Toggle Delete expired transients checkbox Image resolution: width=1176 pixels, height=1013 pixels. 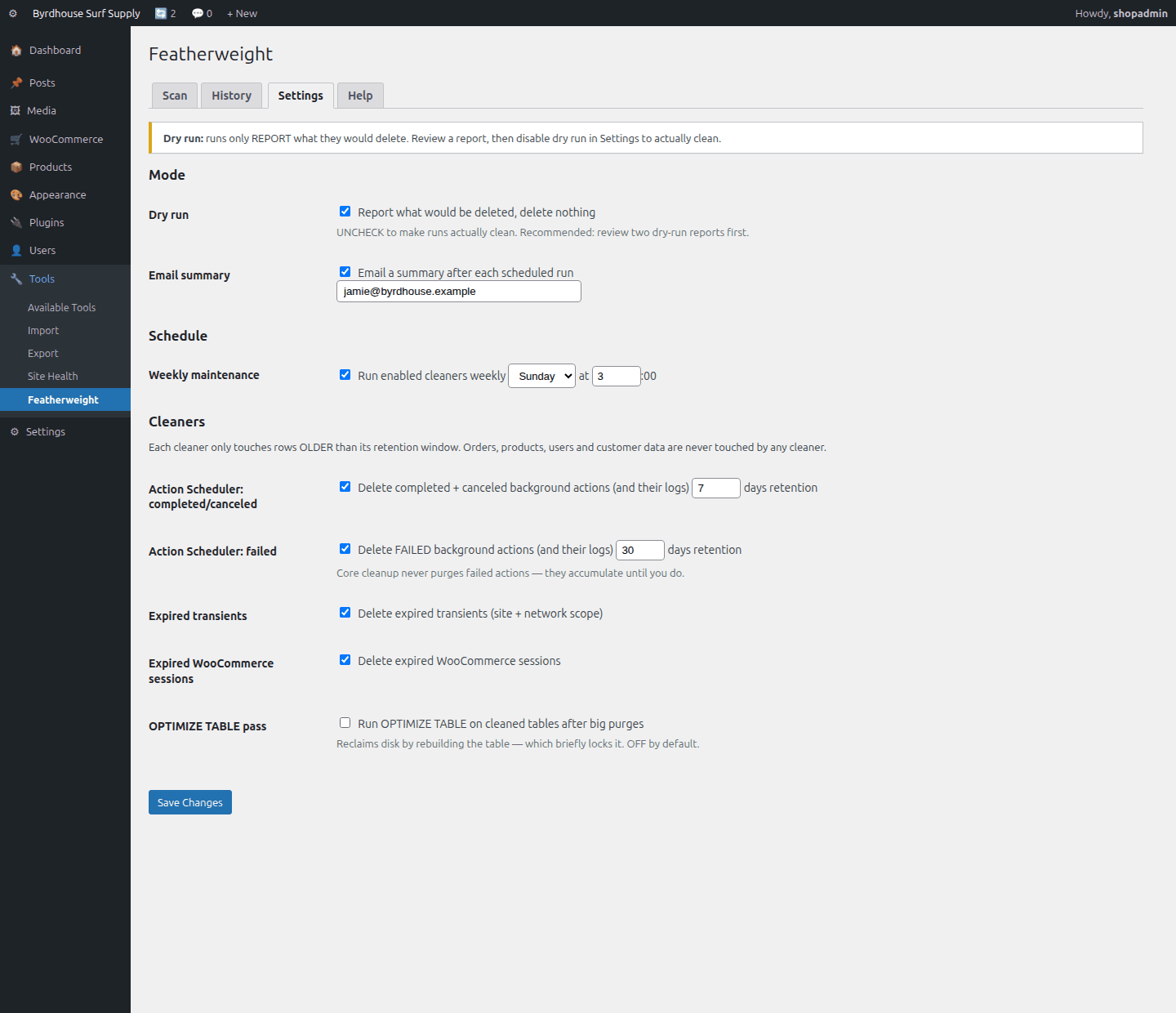pos(345,613)
